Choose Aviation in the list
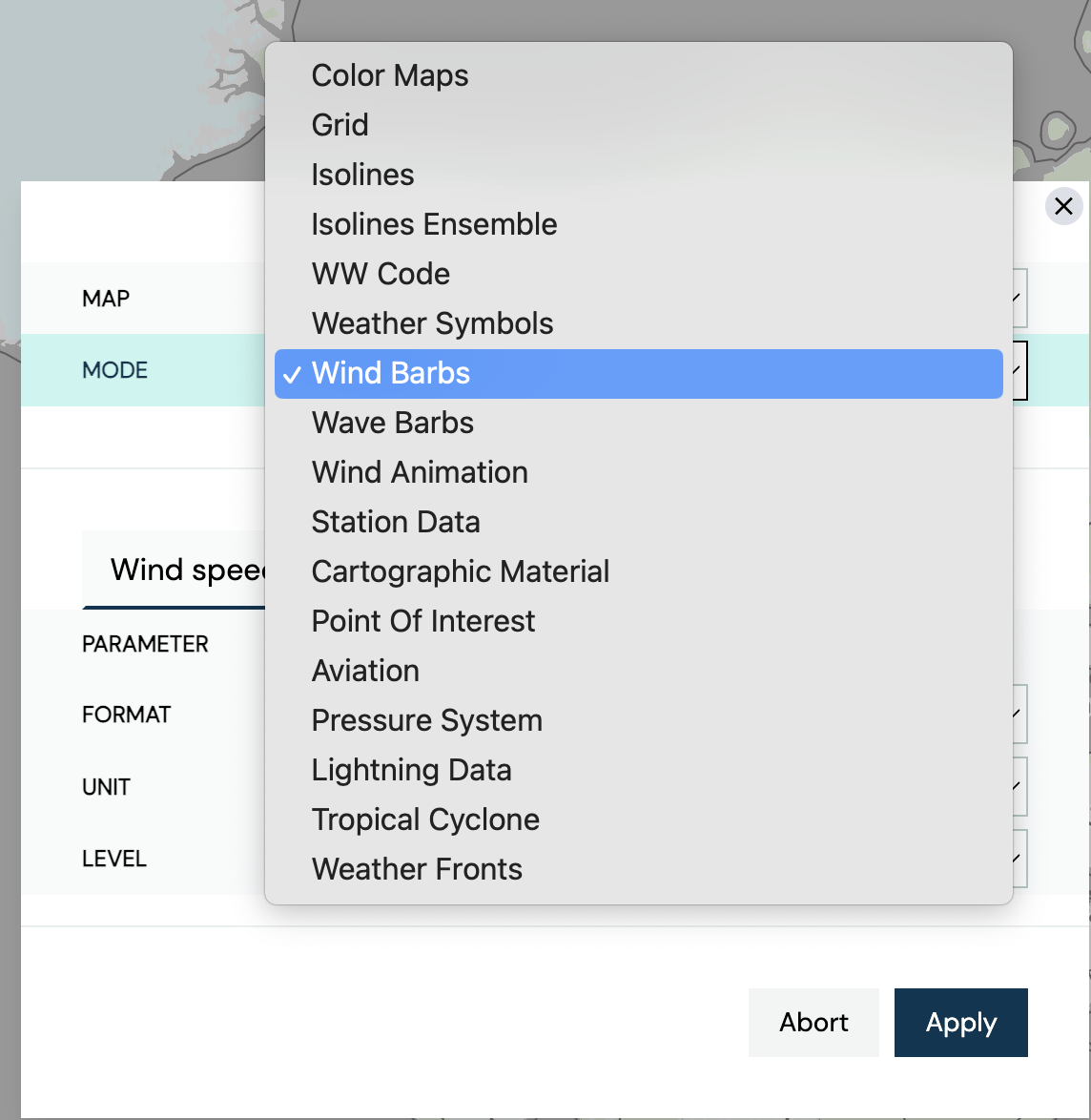This screenshot has width=1091, height=1120. point(365,671)
